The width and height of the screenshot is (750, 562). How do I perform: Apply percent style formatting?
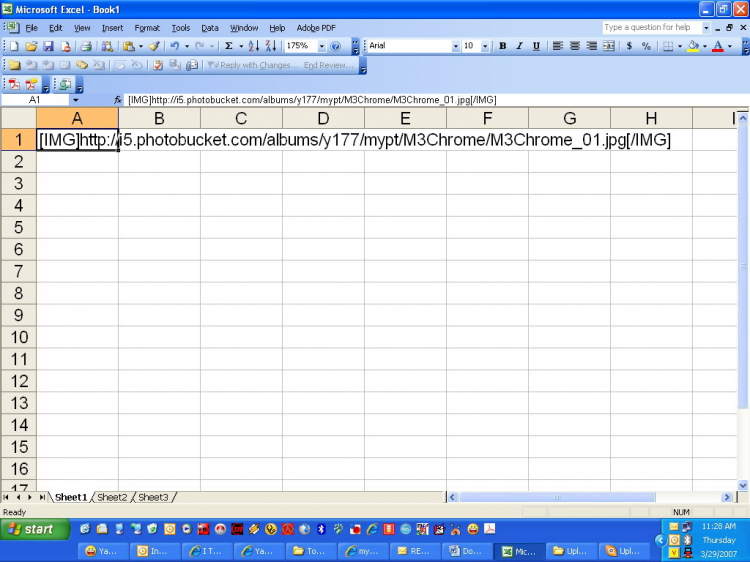pyautogui.click(x=646, y=46)
